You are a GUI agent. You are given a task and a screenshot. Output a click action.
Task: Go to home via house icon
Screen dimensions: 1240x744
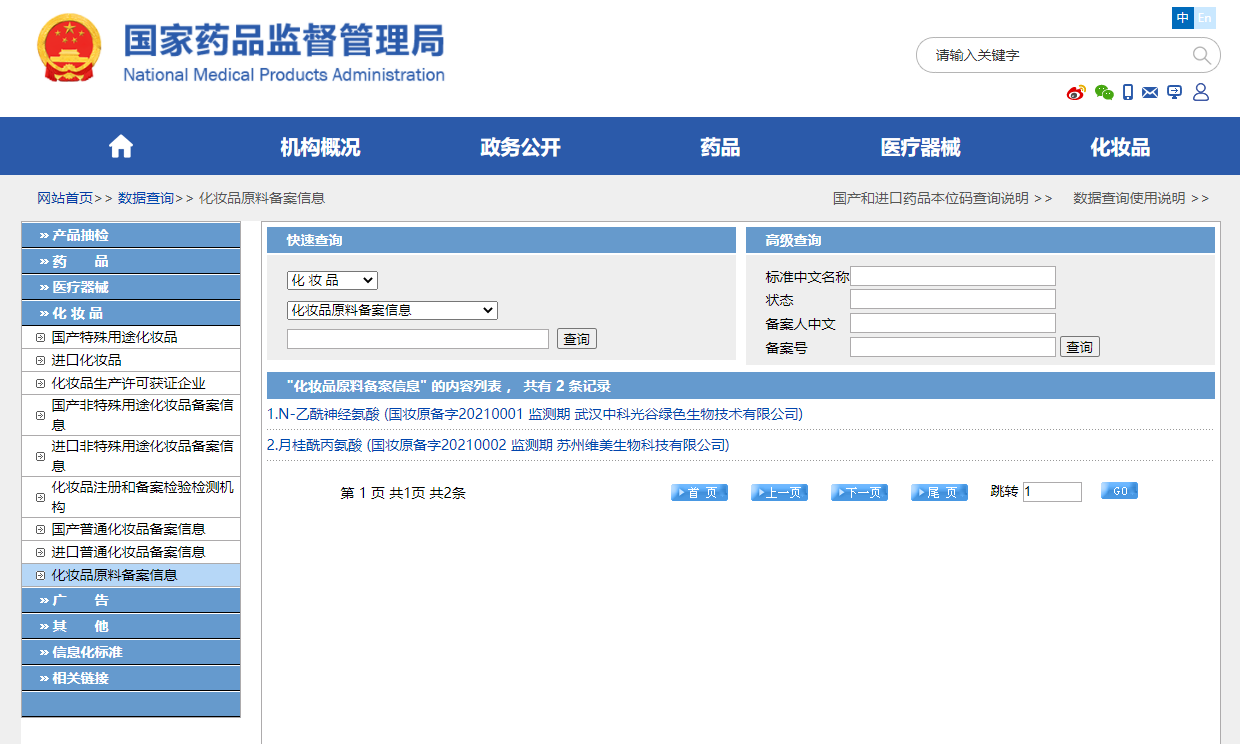121,147
